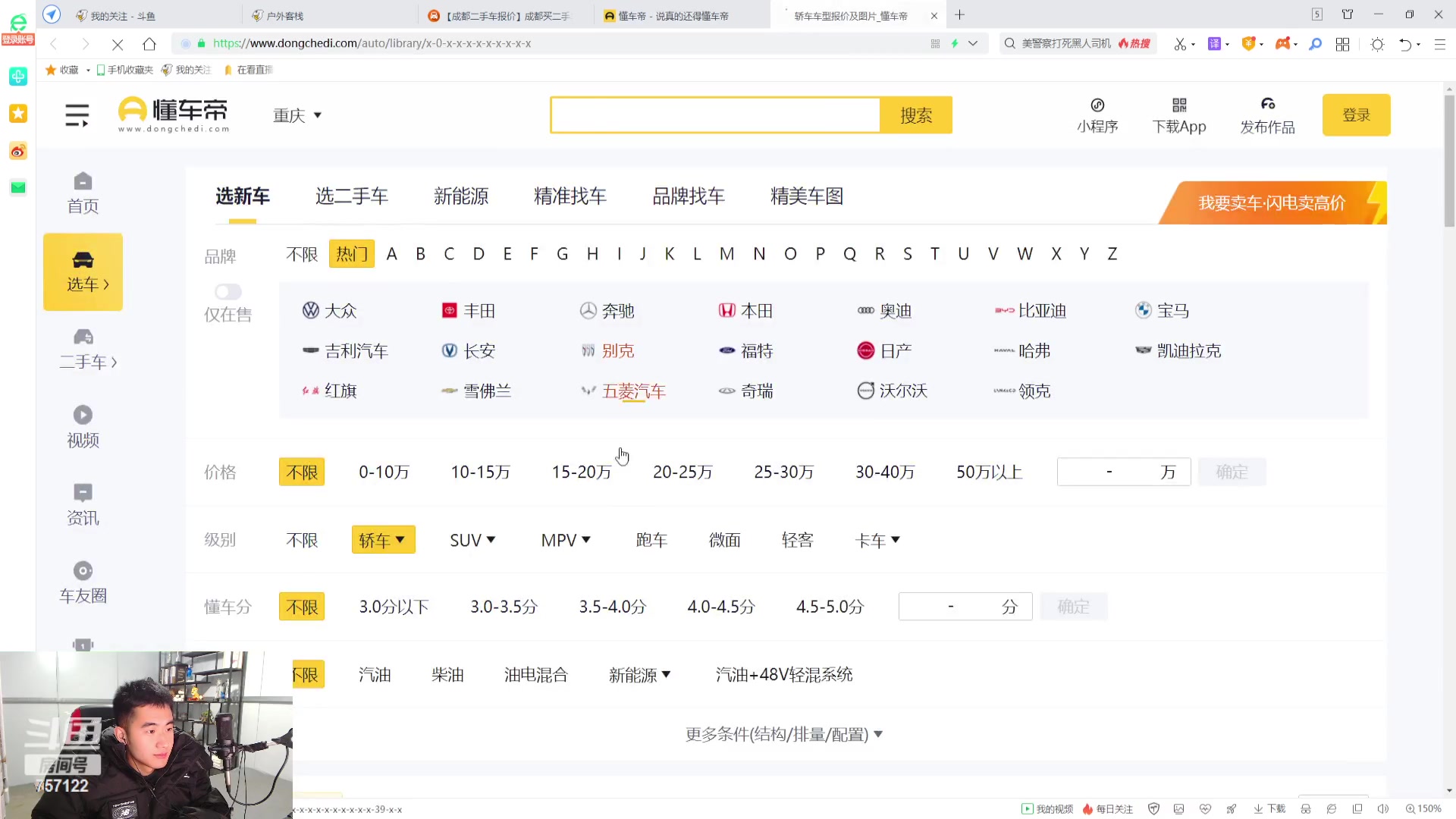The width and height of the screenshot is (1456, 819).
Task: Select the 沃尔沃 brand logo
Action: point(866,391)
